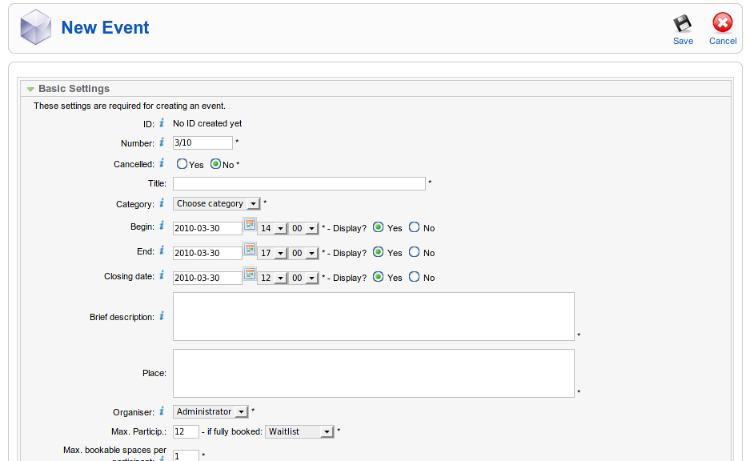Image resolution: width=750 pixels, height=461 pixels.
Task: Open the Choose category dropdown
Action: [x=217, y=204]
